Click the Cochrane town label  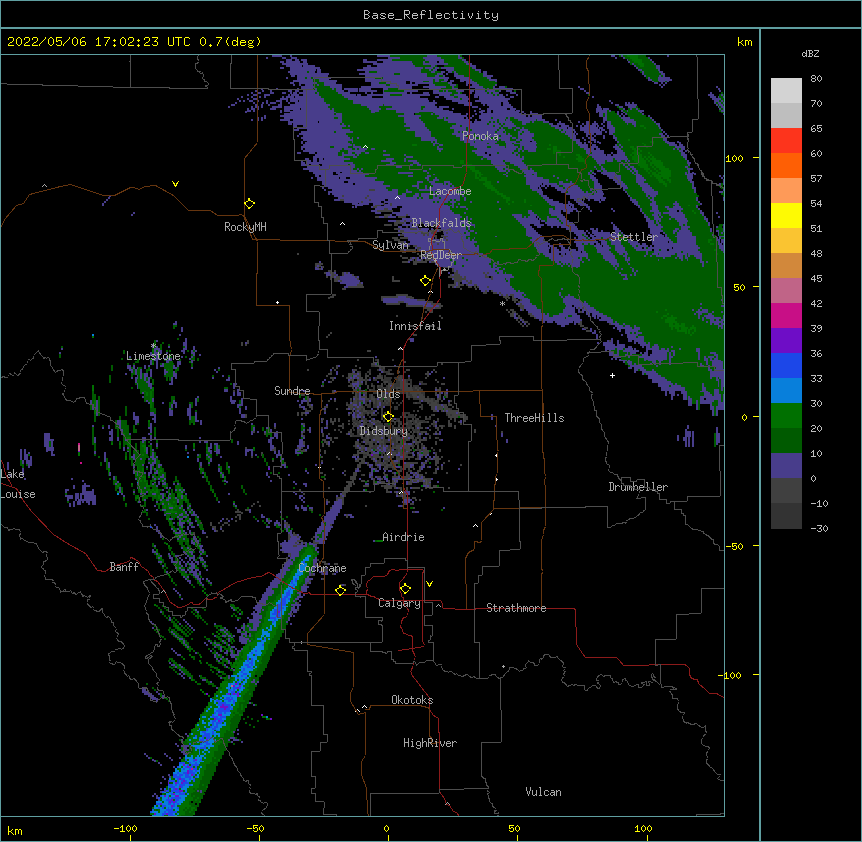322,568
